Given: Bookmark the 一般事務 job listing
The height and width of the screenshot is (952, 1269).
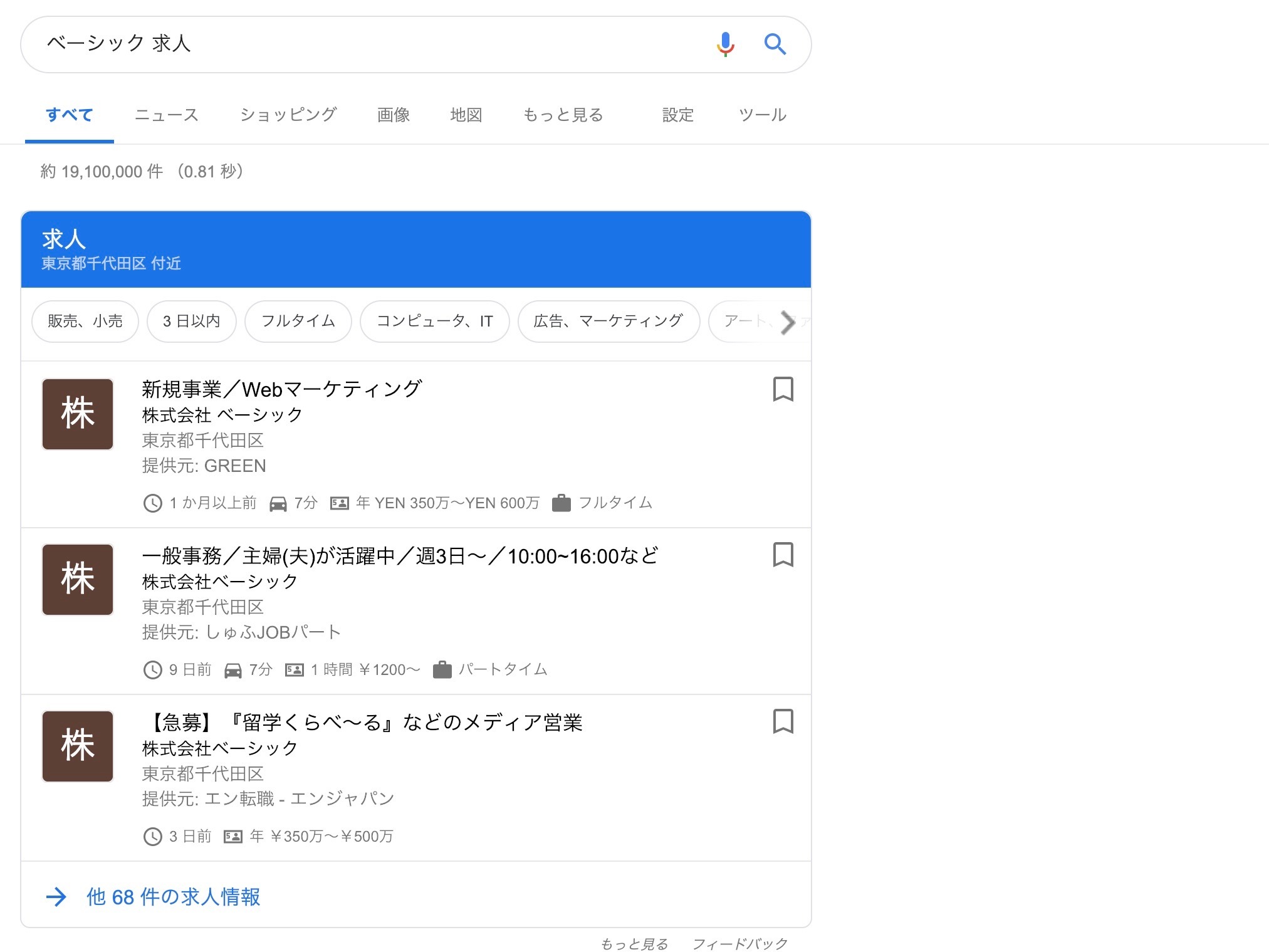Looking at the screenshot, I should 783,555.
